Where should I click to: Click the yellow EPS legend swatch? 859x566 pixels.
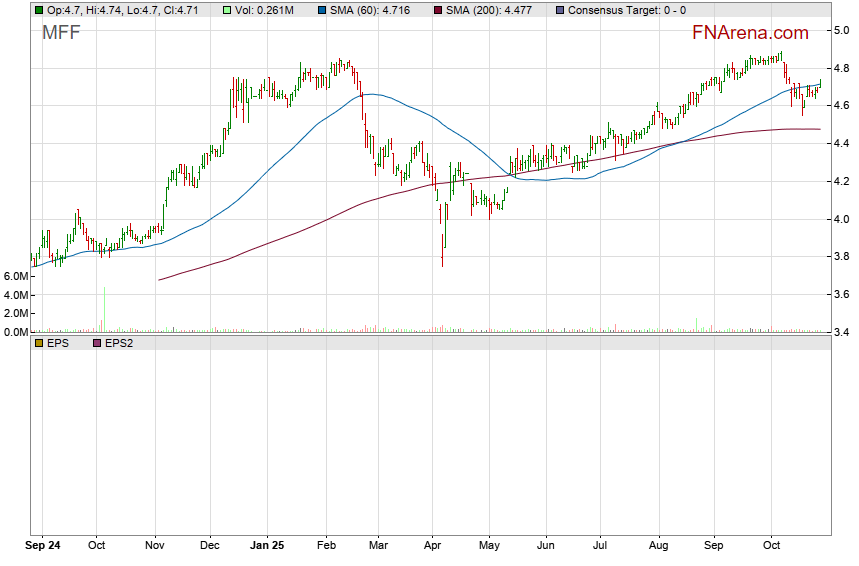click(39, 342)
